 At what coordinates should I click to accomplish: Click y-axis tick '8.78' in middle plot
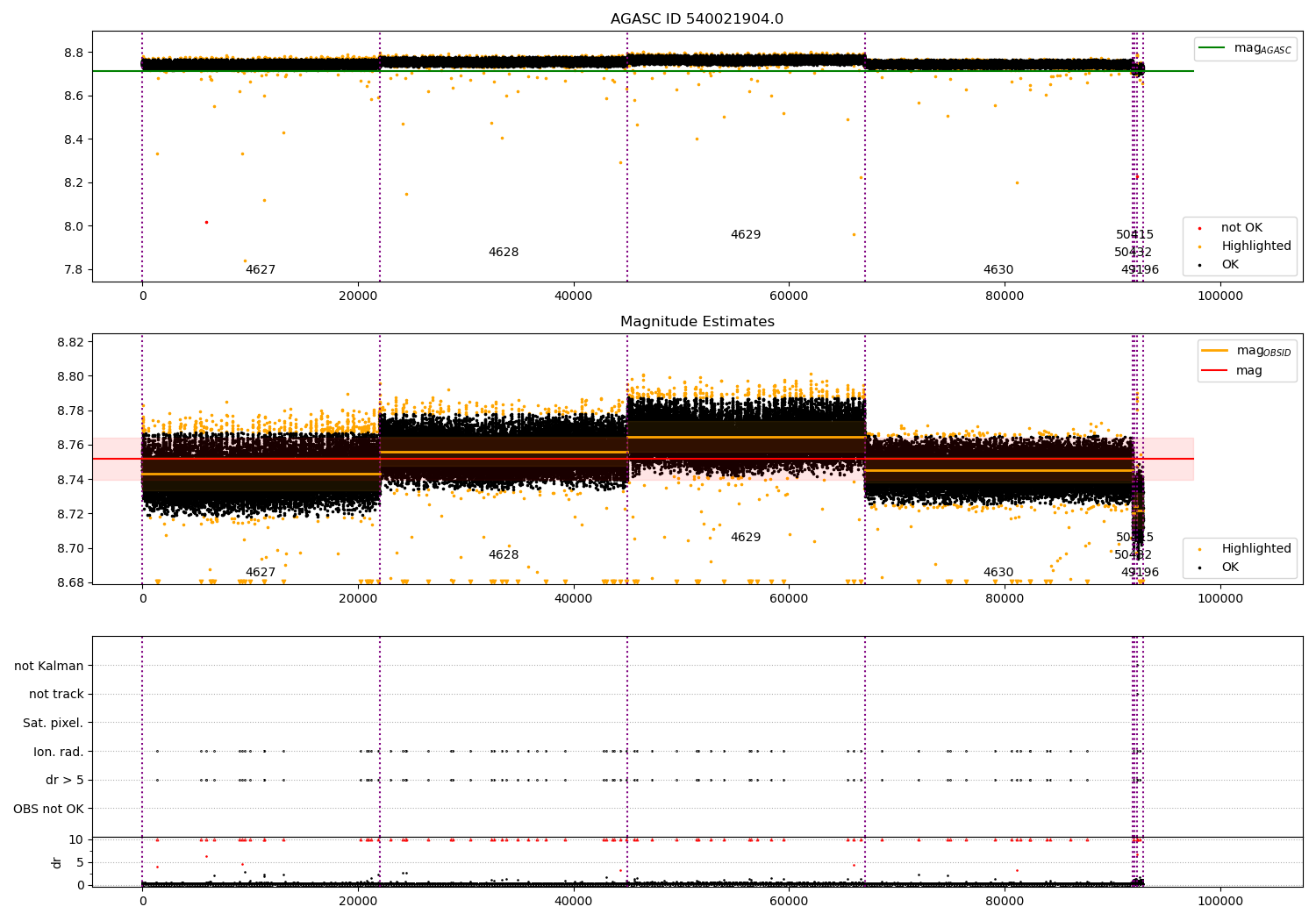(71, 411)
